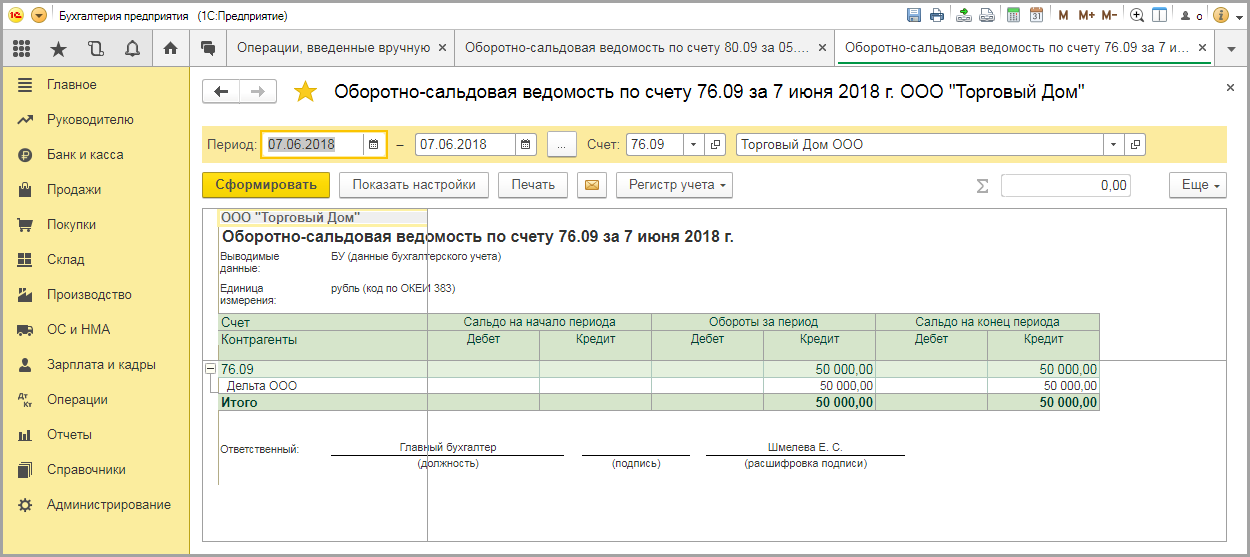Image resolution: width=1250 pixels, height=557 pixels.
Task: Open calendar picker for the start date
Action: tap(373, 144)
